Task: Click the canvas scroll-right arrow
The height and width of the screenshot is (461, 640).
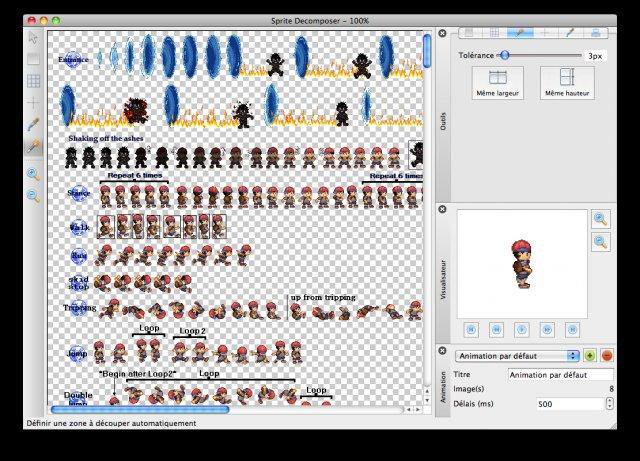Action: click(x=418, y=409)
